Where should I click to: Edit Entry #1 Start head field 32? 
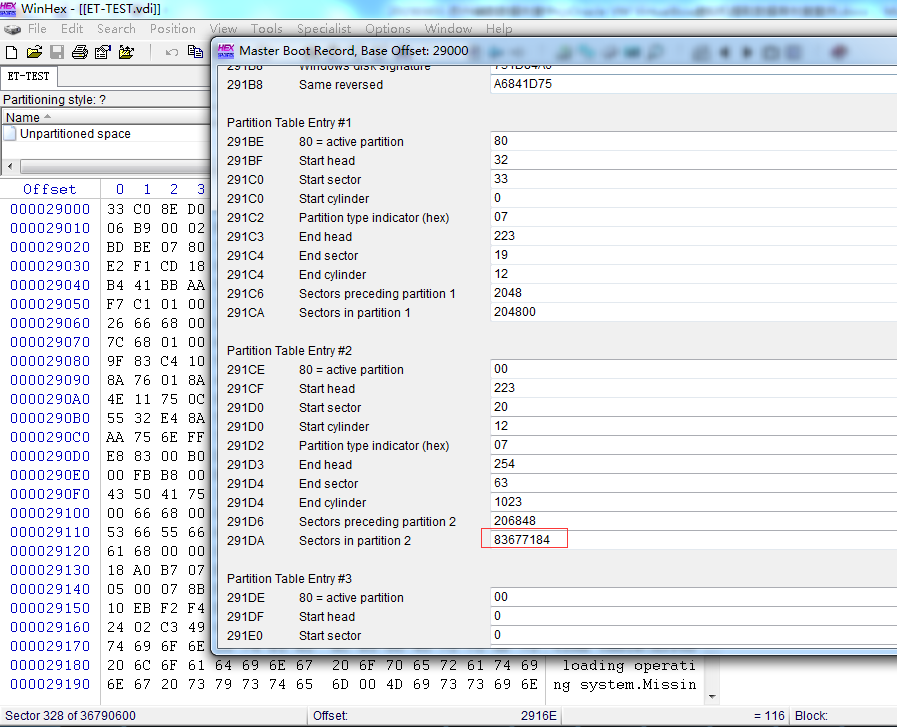[693, 160]
